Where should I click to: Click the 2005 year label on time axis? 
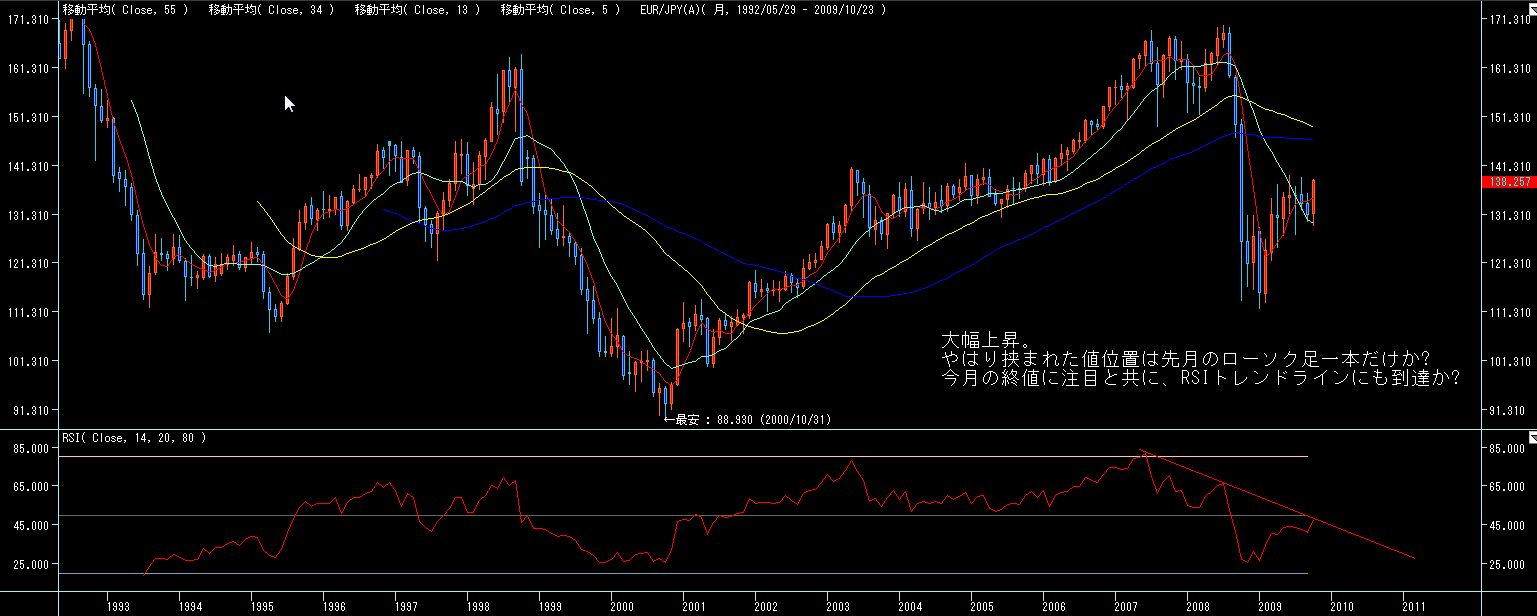click(x=982, y=606)
